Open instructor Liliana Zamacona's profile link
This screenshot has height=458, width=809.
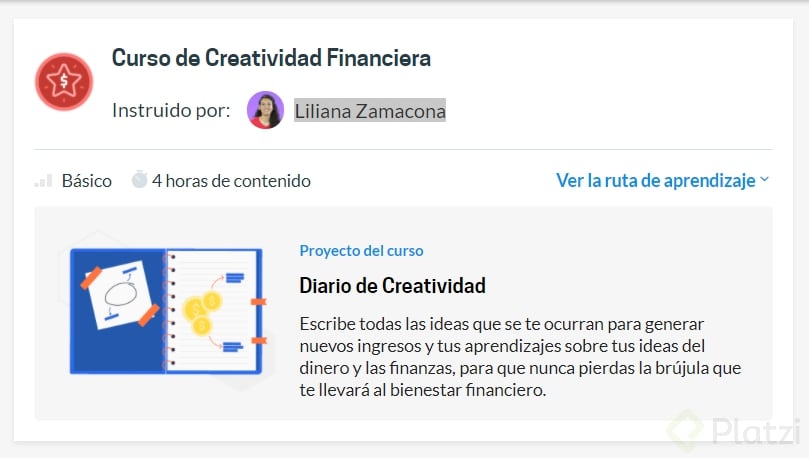click(369, 110)
